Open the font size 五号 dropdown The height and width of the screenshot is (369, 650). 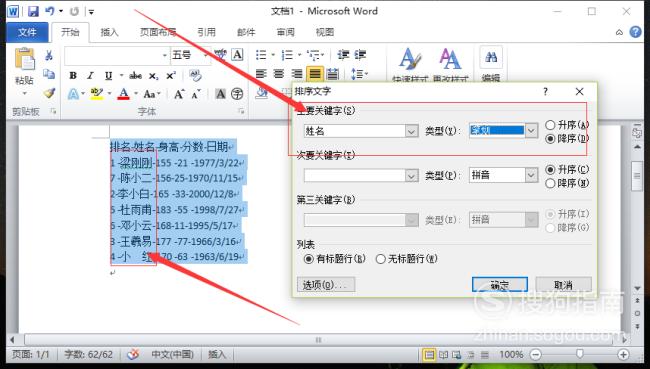pos(206,55)
